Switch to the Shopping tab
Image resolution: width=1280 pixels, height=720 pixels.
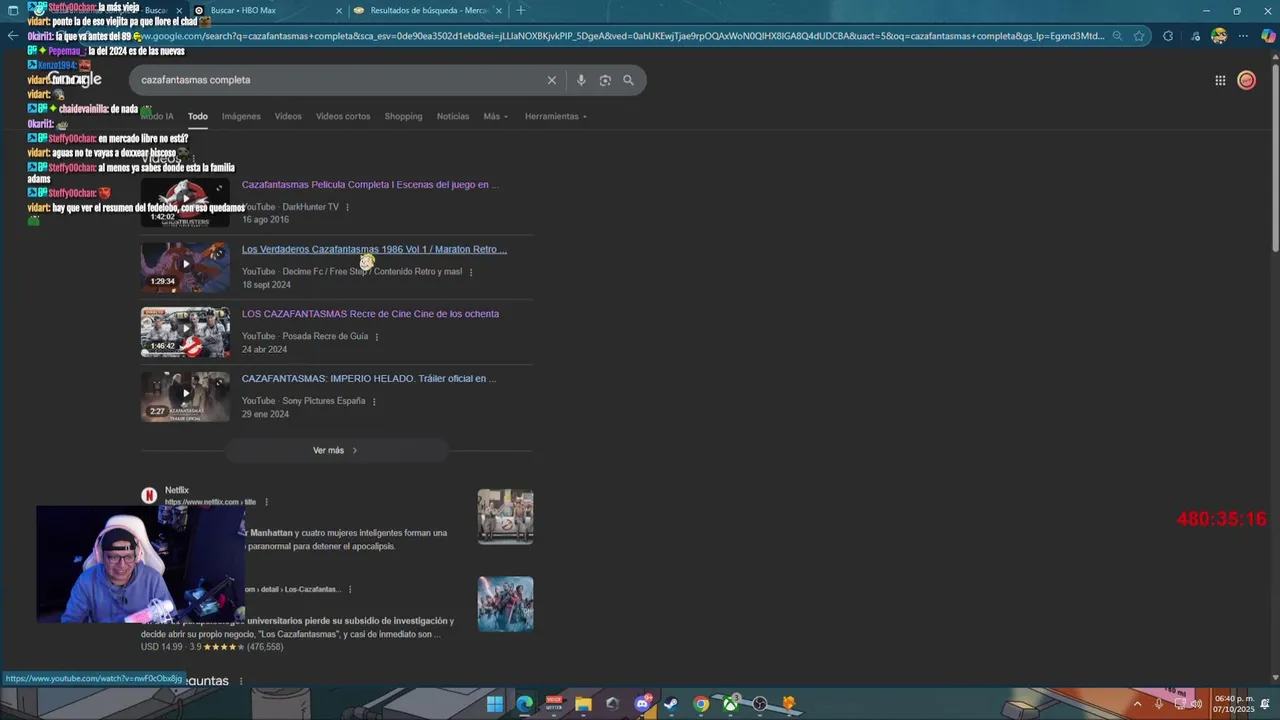(403, 116)
